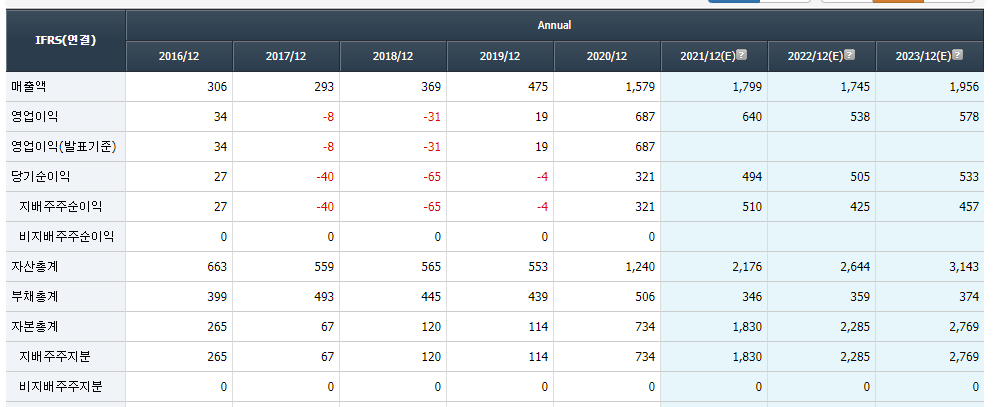The image size is (995, 407).
Task: Click 부채총계 value 493 for 2017/12
Action: (x=324, y=297)
